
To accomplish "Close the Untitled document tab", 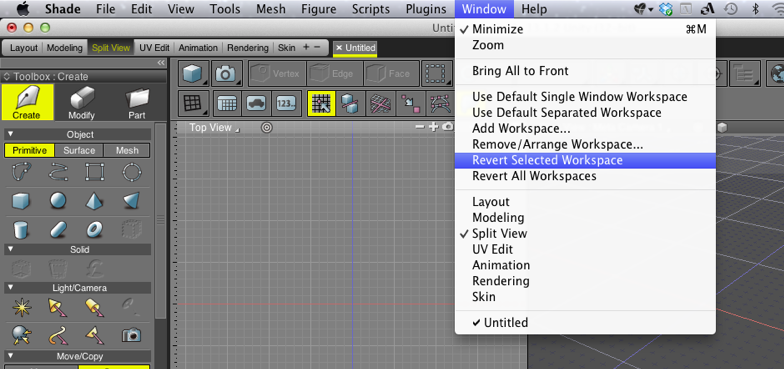I will 339,48.
